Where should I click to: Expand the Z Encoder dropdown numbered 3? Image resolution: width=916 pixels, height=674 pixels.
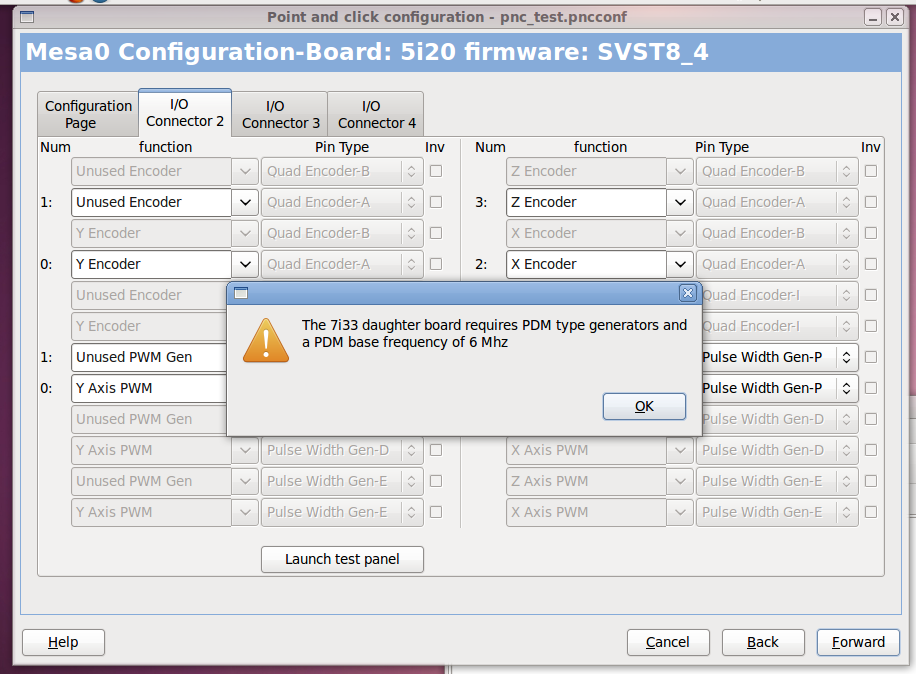(x=680, y=202)
